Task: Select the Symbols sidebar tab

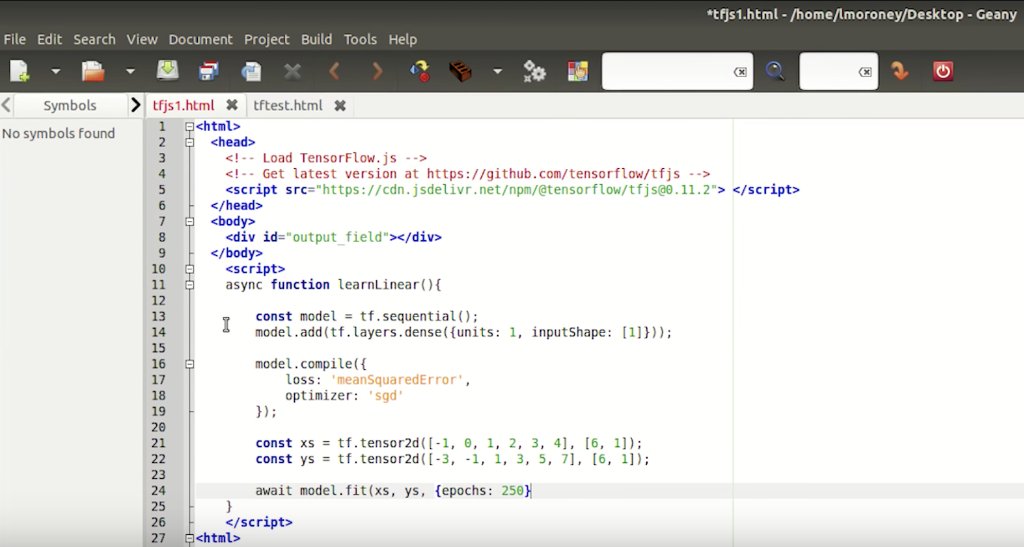Action: point(69,105)
